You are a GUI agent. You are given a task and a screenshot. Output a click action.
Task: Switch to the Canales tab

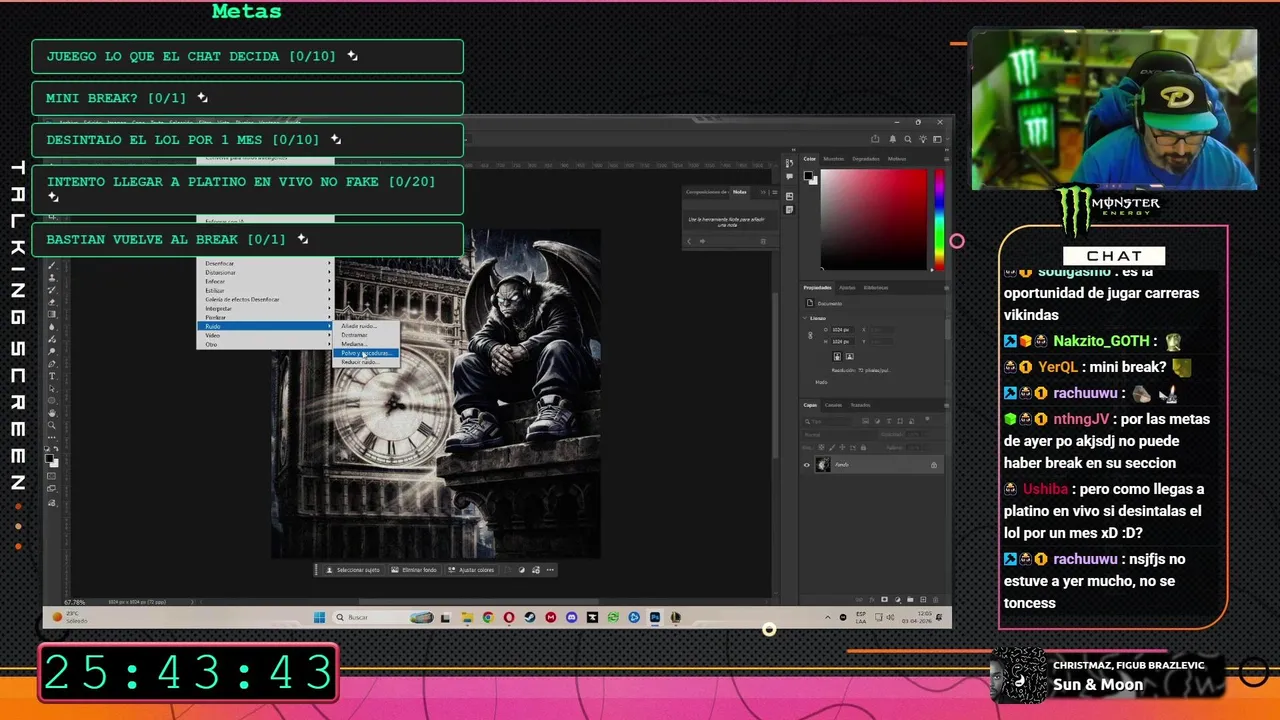pyautogui.click(x=833, y=405)
